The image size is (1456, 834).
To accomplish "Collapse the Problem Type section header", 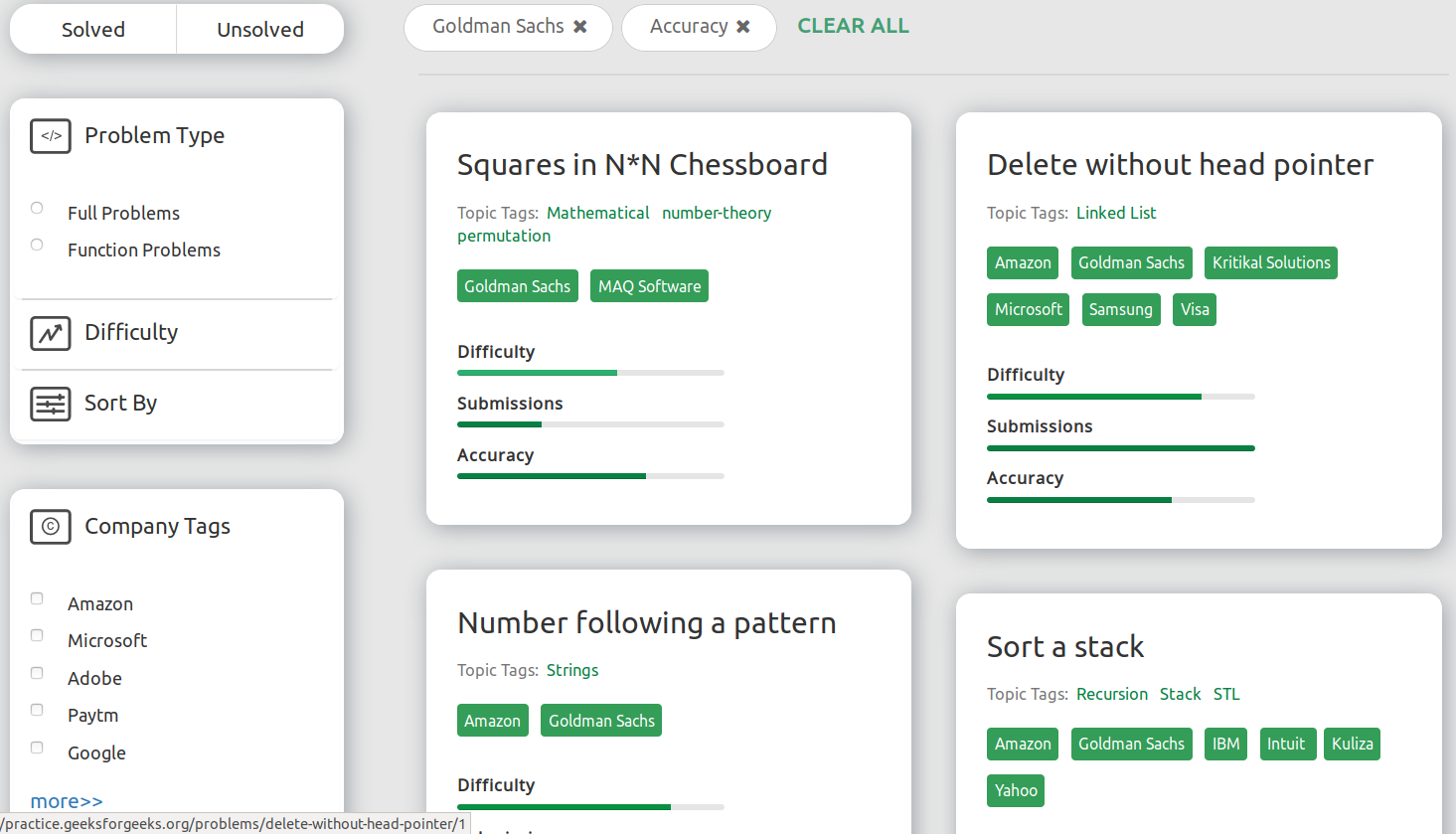I will [x=155, y=136].
